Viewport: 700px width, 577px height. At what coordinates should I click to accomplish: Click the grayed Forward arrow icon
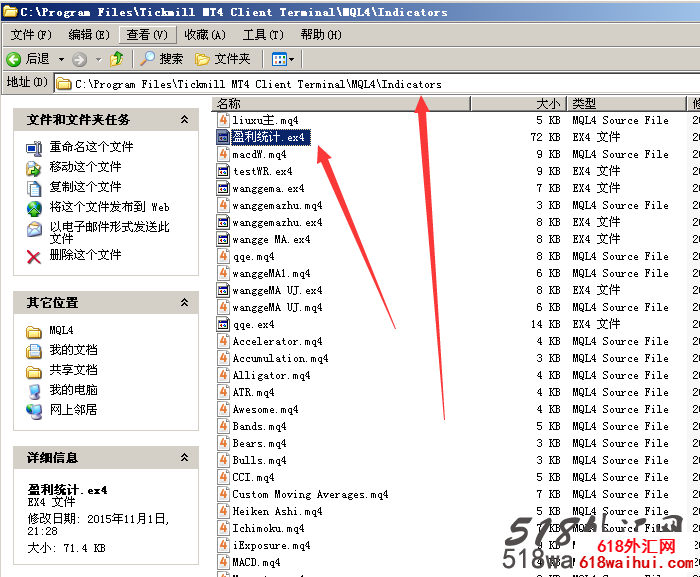tap(79, 59)
